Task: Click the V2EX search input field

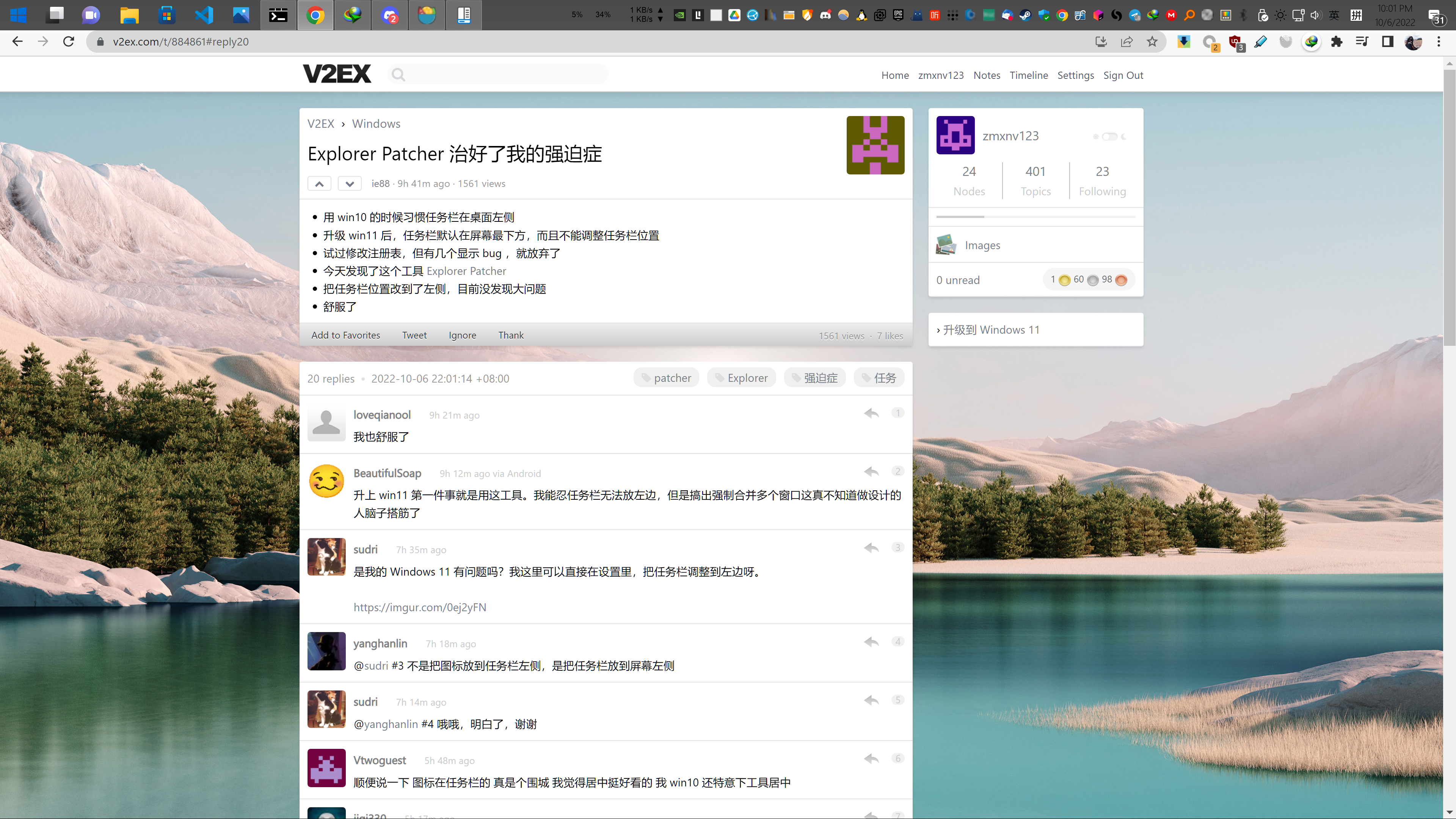Action: [x=503, y=75]
